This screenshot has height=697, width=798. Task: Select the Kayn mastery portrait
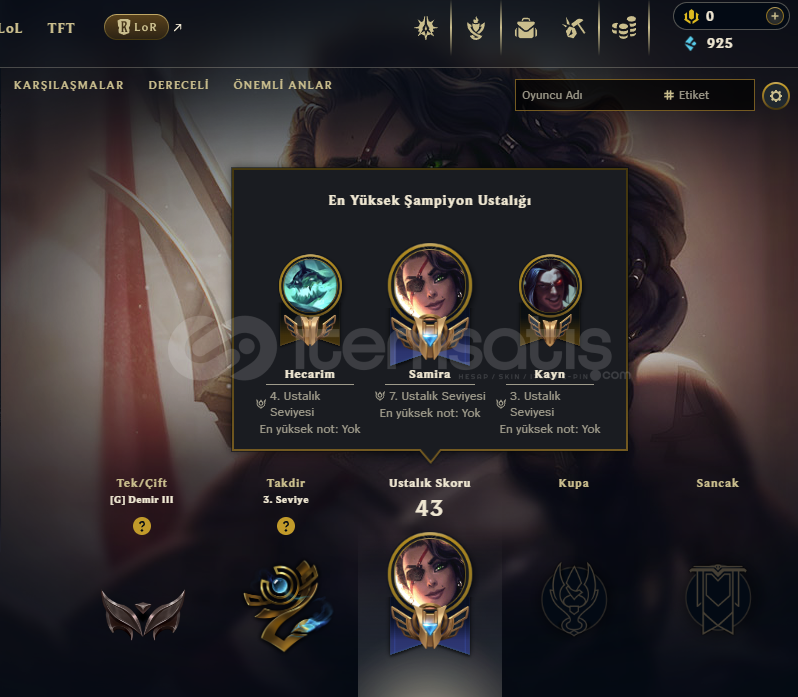[x=550, y=285]
